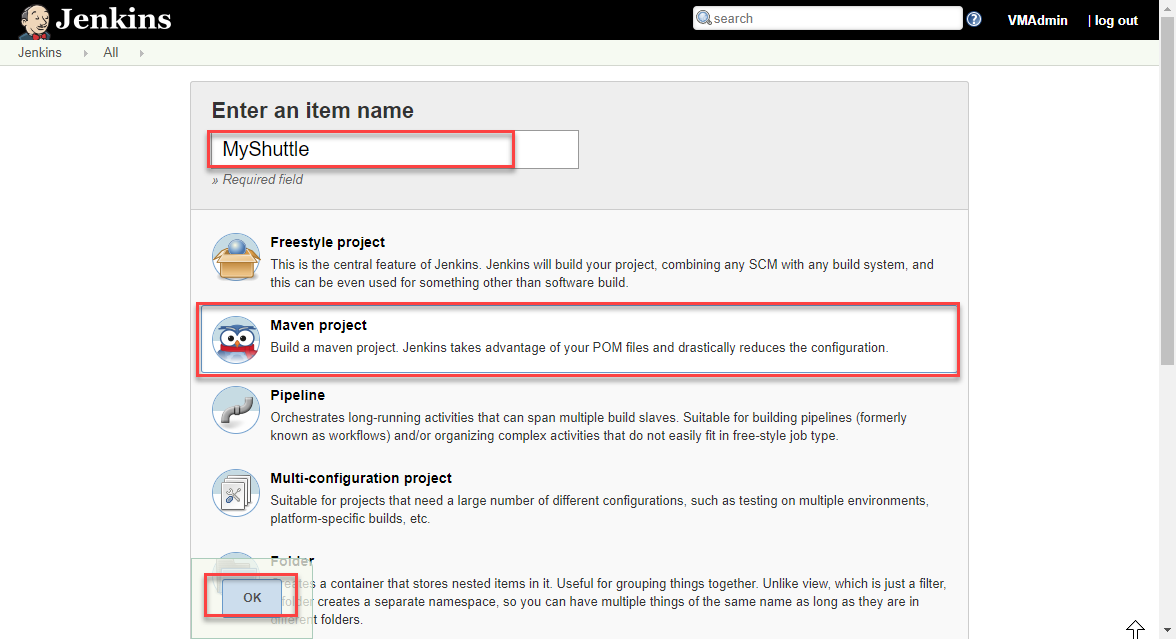Choose Freestyle project as the item type
Image resolution: width=1176 pixels, height=639 pixels.
click(x=327, y=242)
